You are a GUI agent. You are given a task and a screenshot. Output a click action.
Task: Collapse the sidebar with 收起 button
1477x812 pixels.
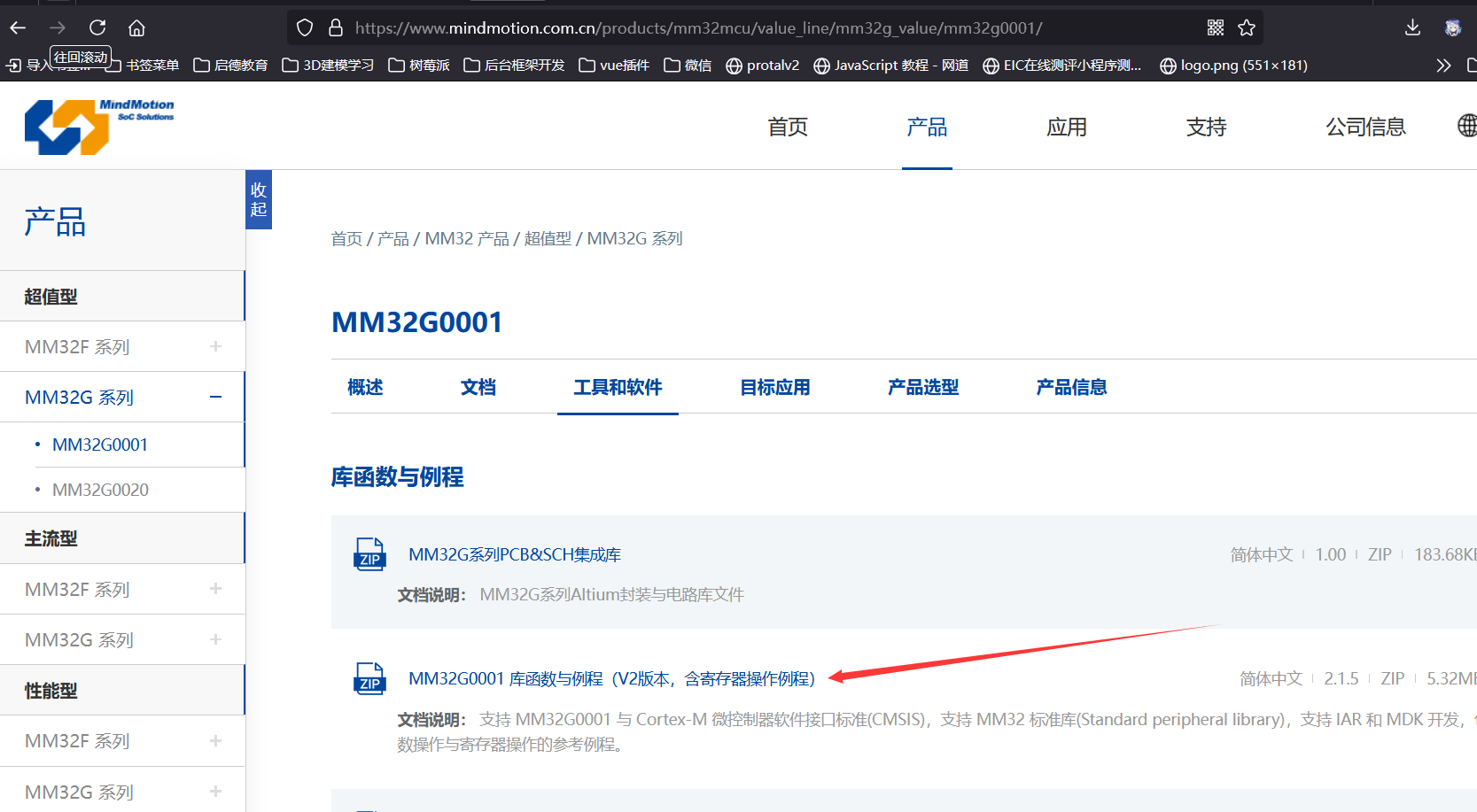tap(259, 199)
